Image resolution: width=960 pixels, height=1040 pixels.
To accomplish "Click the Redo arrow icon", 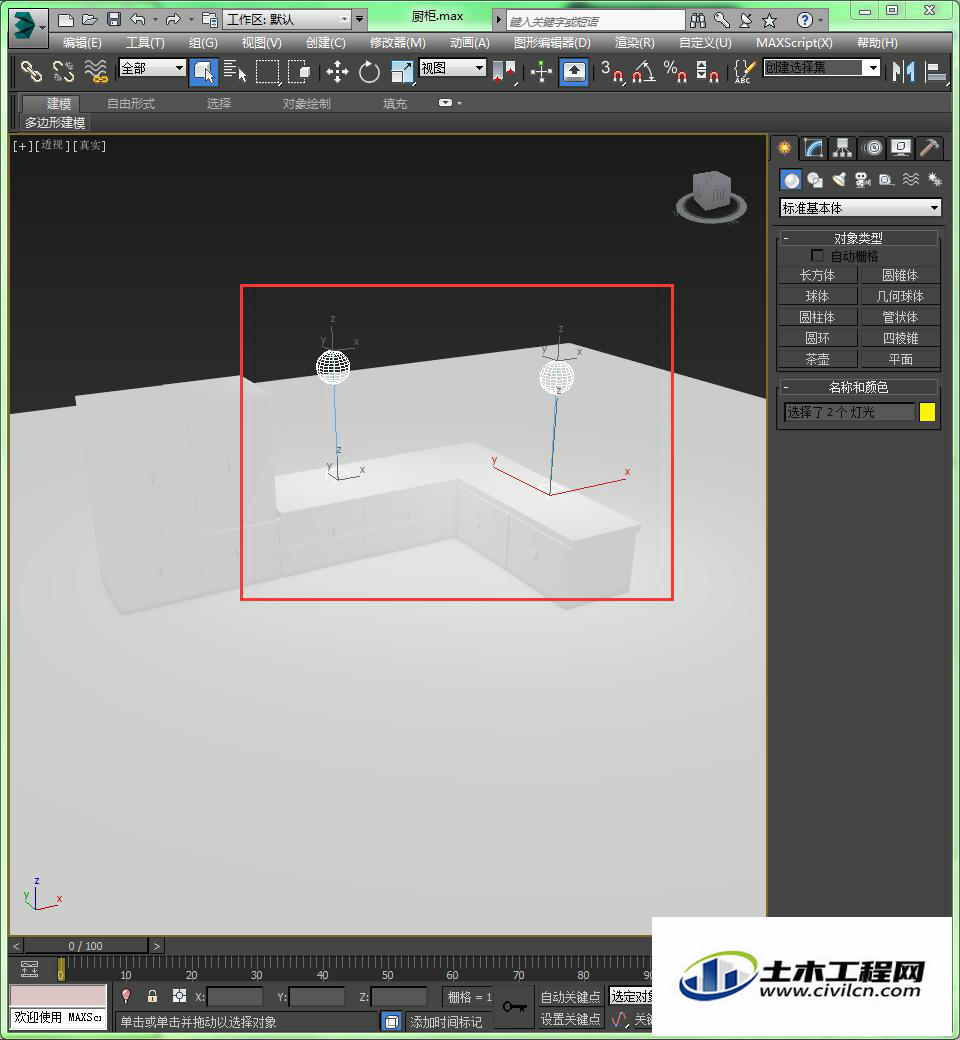I will click(173, 20).
